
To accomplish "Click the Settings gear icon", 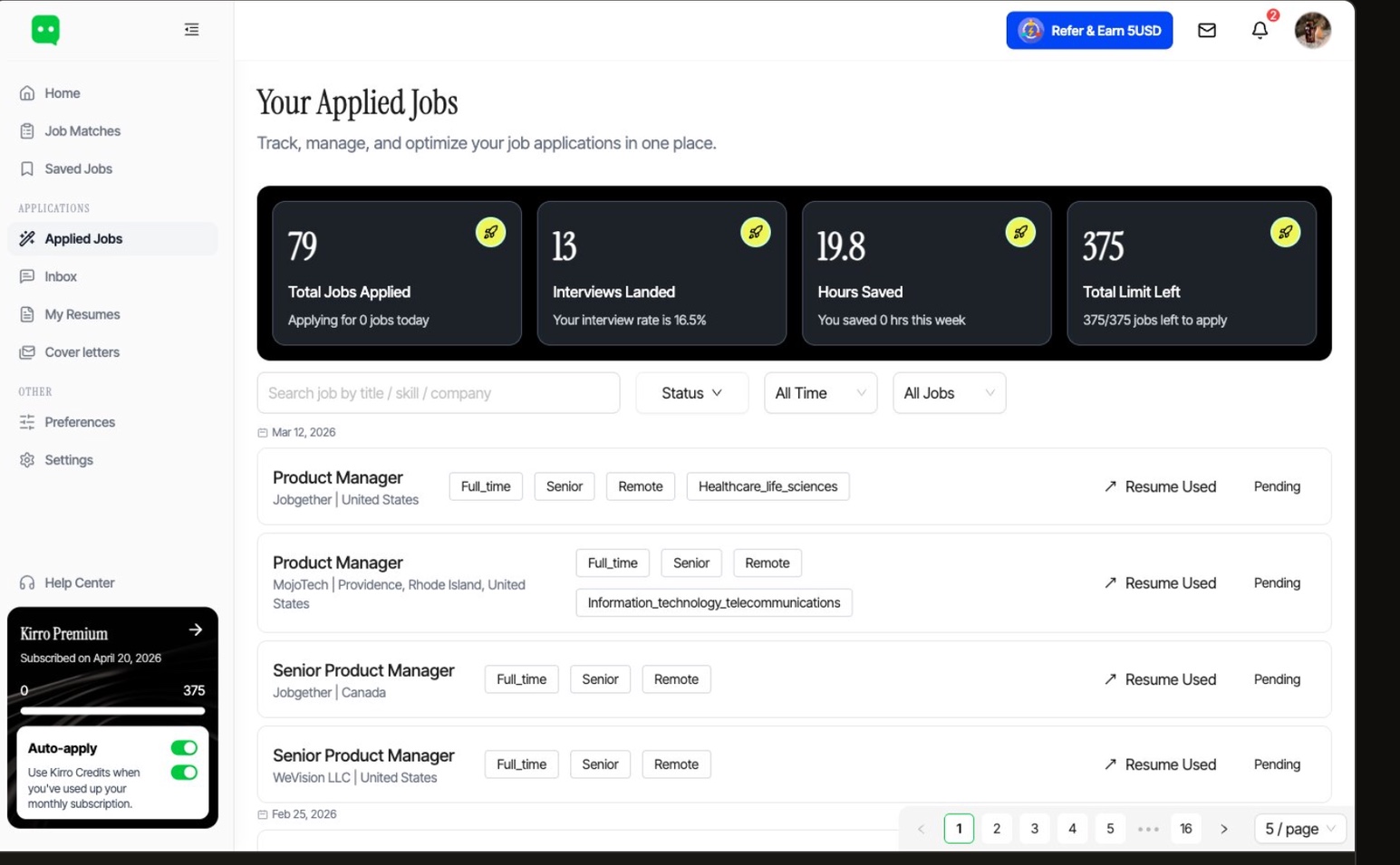I will pyautogui.click(x=27, y=460).
